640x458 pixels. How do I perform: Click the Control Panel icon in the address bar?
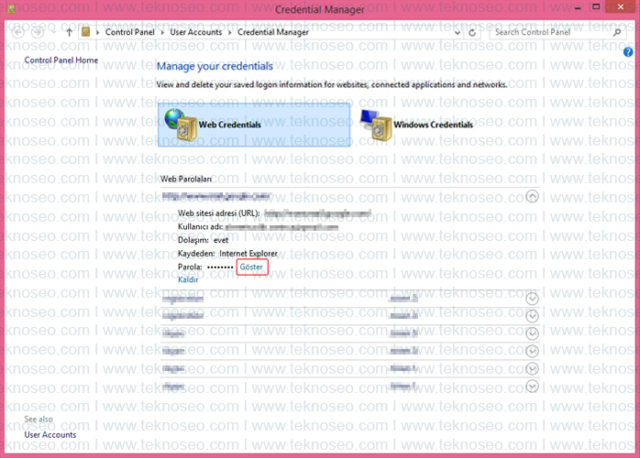click(85, 32)
